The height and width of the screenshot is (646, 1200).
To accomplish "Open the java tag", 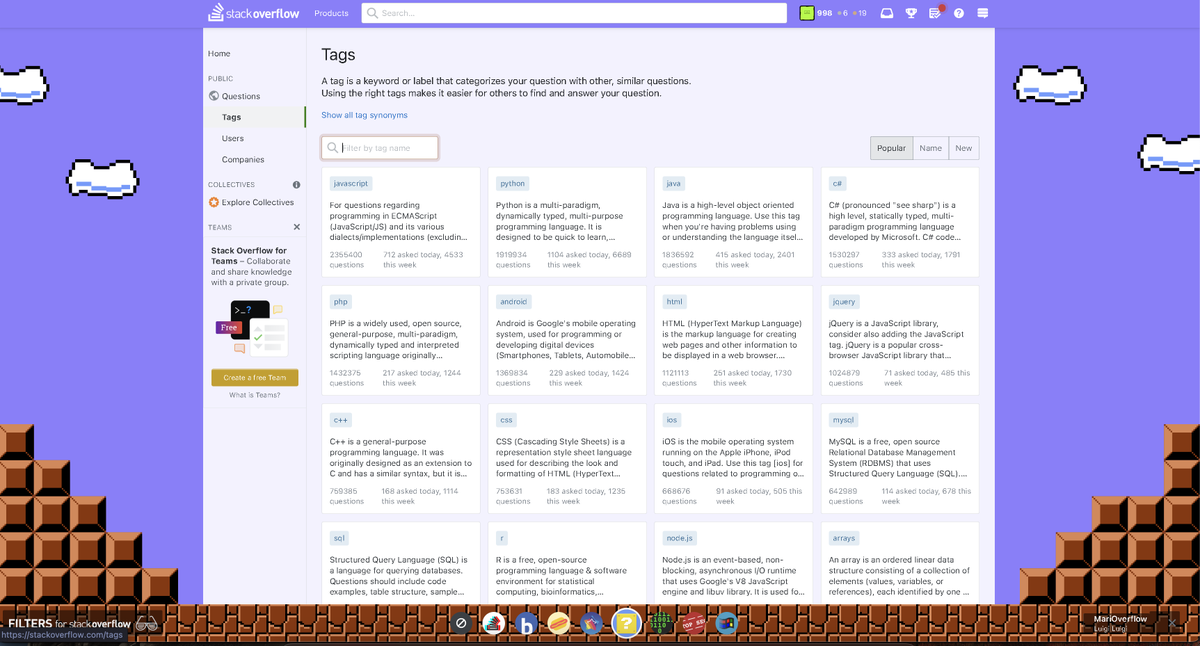I will [674, 183].
